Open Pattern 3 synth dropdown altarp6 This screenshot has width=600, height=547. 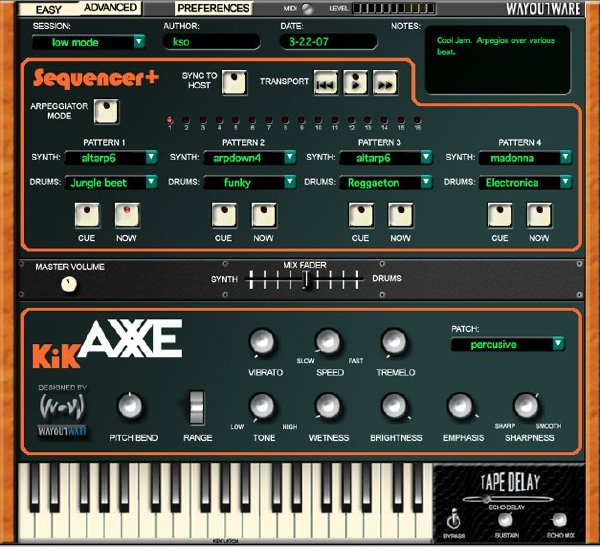(386, 158)
